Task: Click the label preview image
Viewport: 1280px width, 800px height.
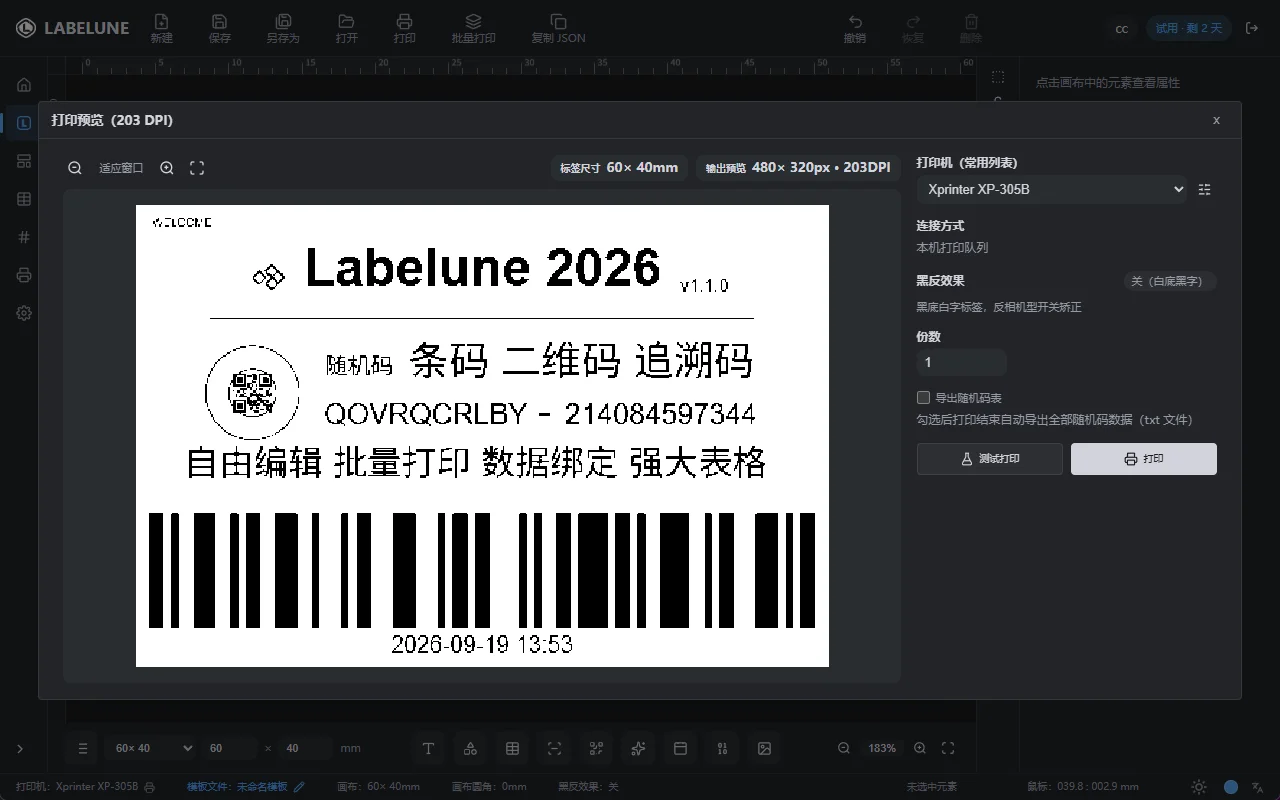Action: (x=482, y=436)
